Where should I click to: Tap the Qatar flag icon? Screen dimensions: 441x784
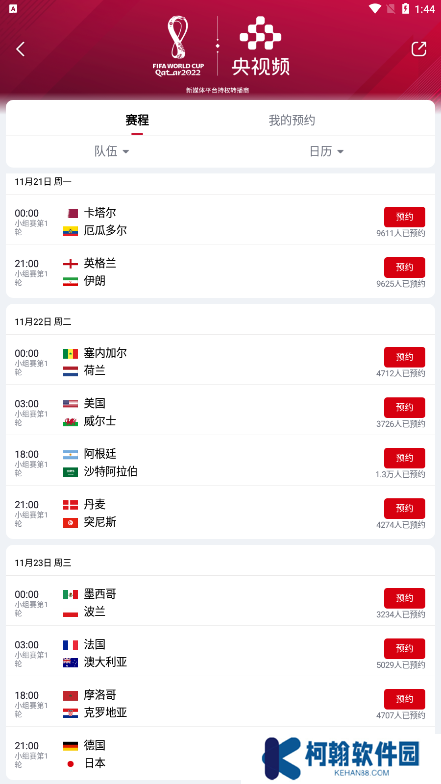point(73,213)
